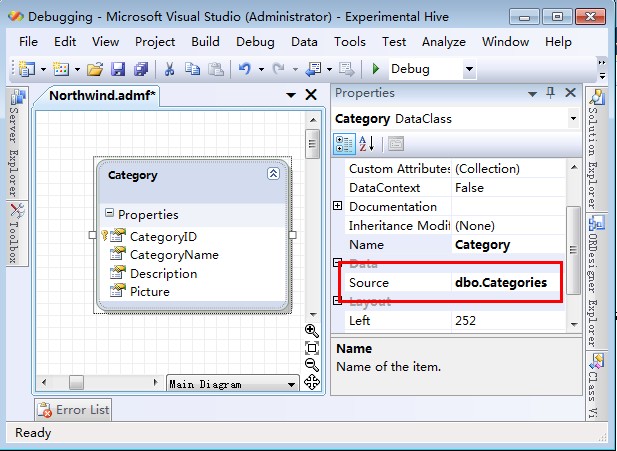This screenshot has height=451, width=617.
Task: Open the Debug menu
Action: (x=255, y=42)
